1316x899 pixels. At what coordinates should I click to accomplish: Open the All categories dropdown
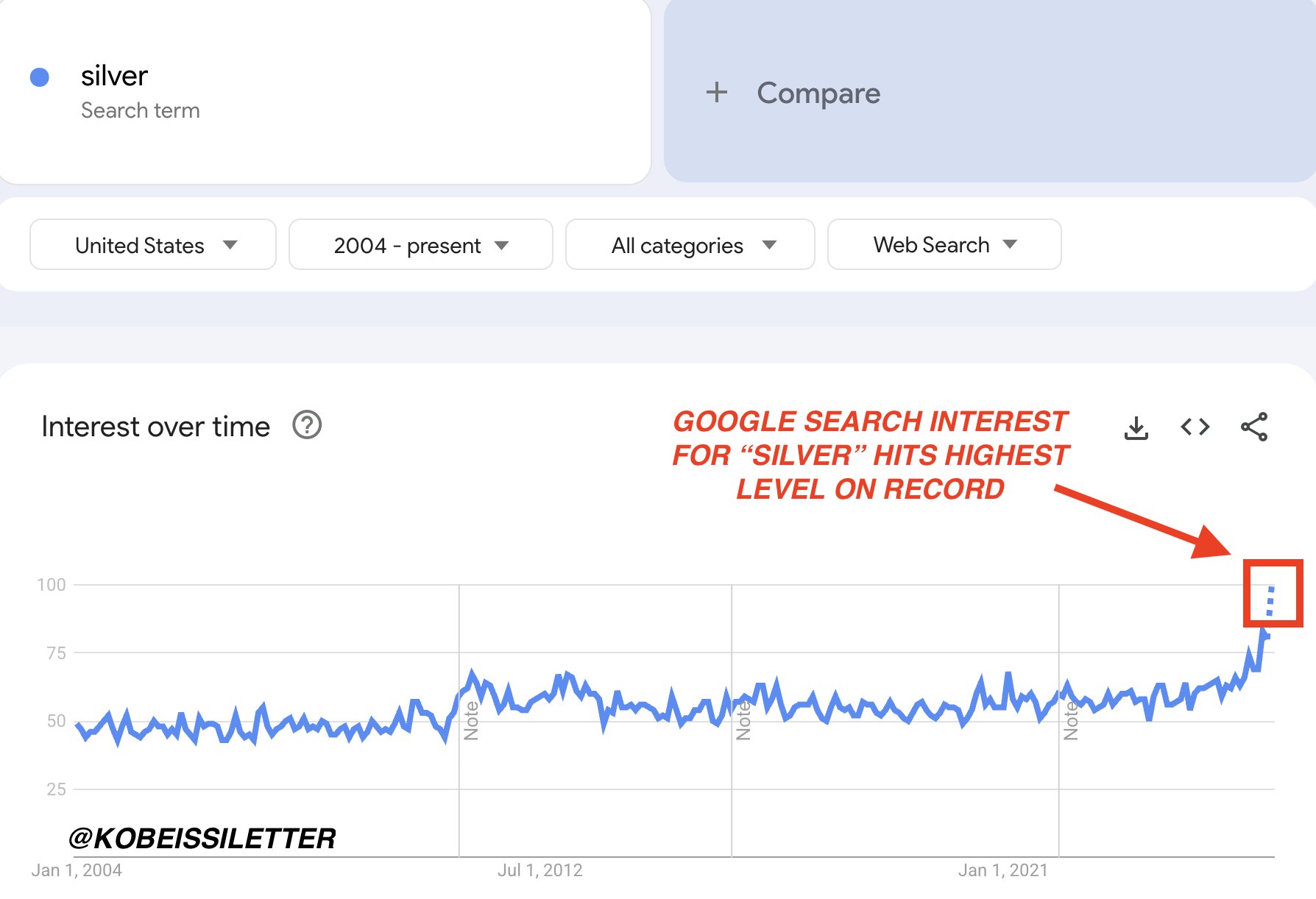coord(690,245)
